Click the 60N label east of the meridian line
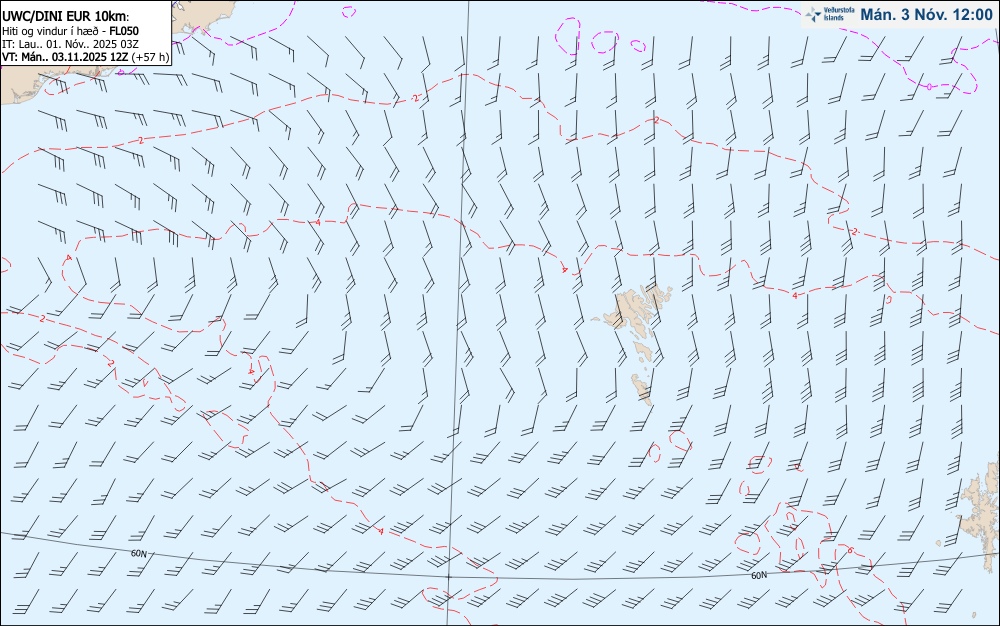The width and height of the screenshot is (1000, 626). pyautogui.click(x=759, y=576)
